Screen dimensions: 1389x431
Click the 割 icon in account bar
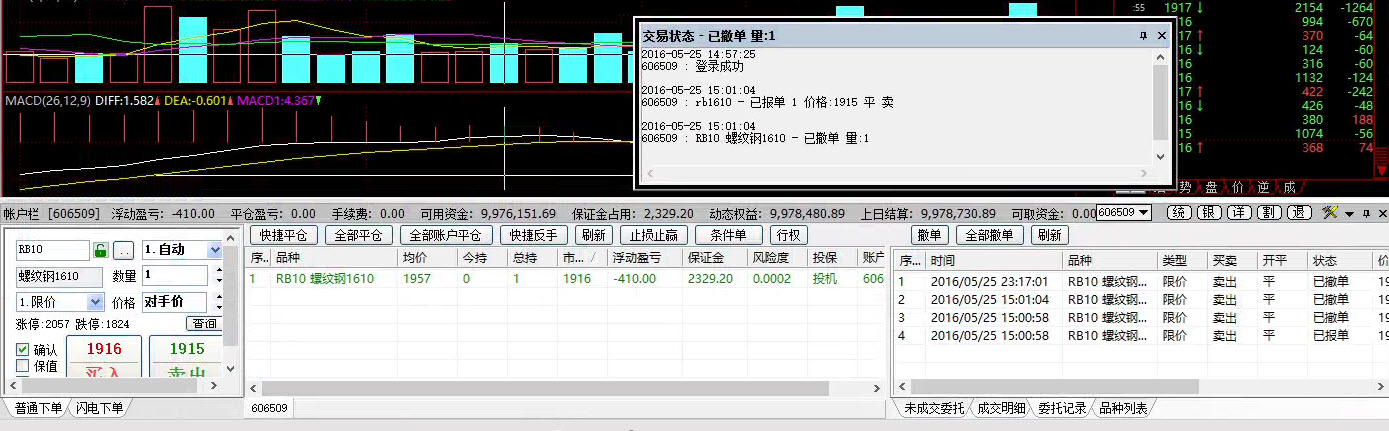point(1268,213)
